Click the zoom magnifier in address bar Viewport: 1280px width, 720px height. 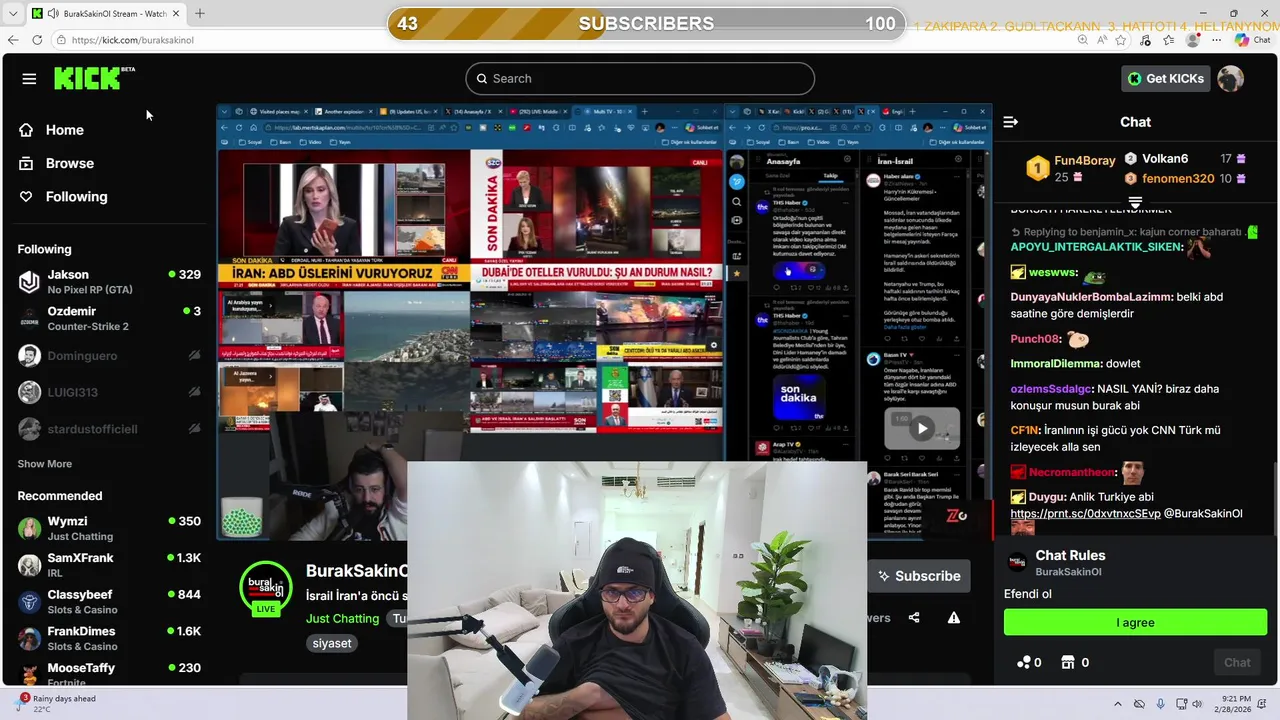pos(1083,40)
